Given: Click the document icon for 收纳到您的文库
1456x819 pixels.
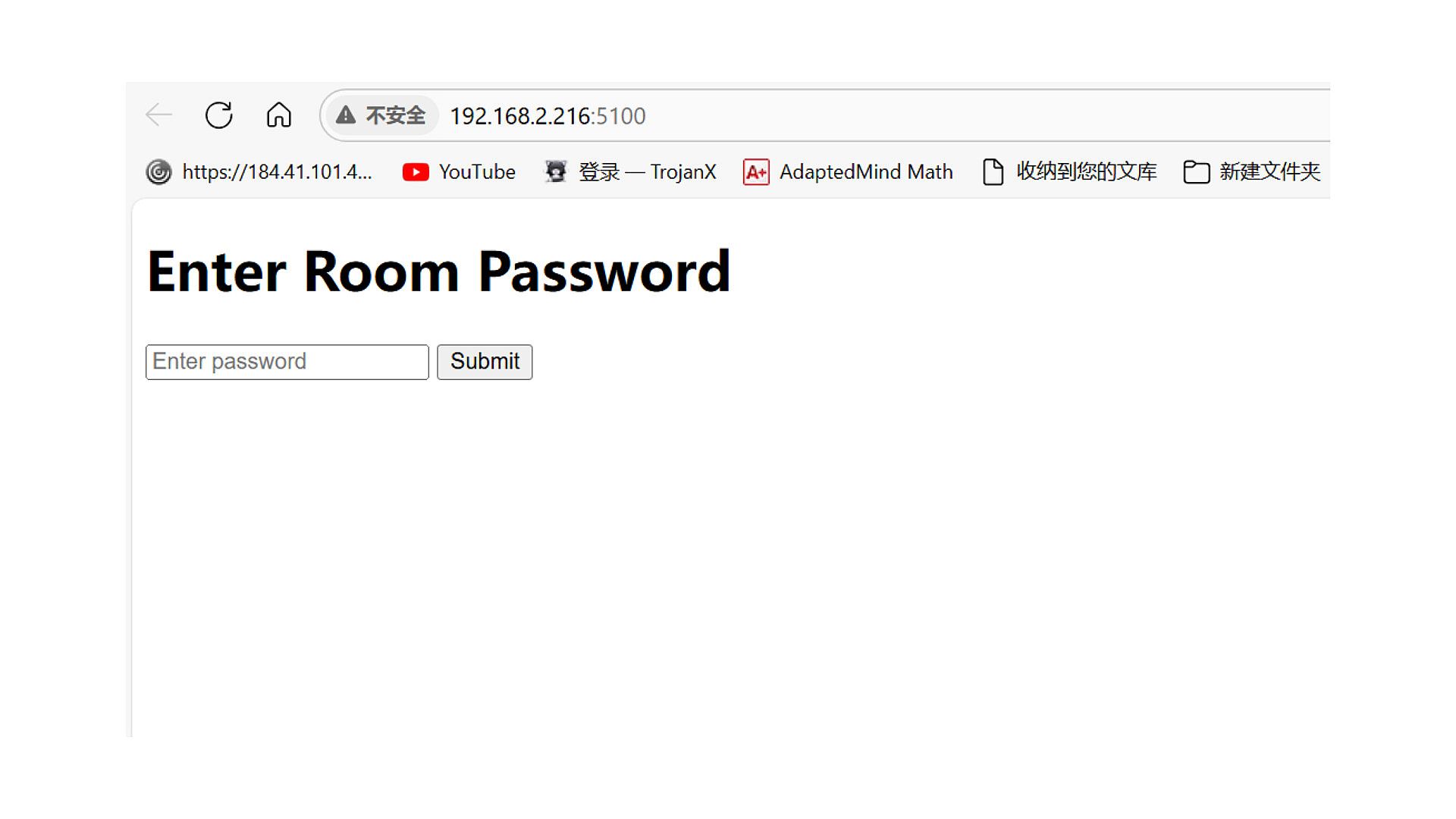Looking at the screenshot, I should [x=993, y=172].
